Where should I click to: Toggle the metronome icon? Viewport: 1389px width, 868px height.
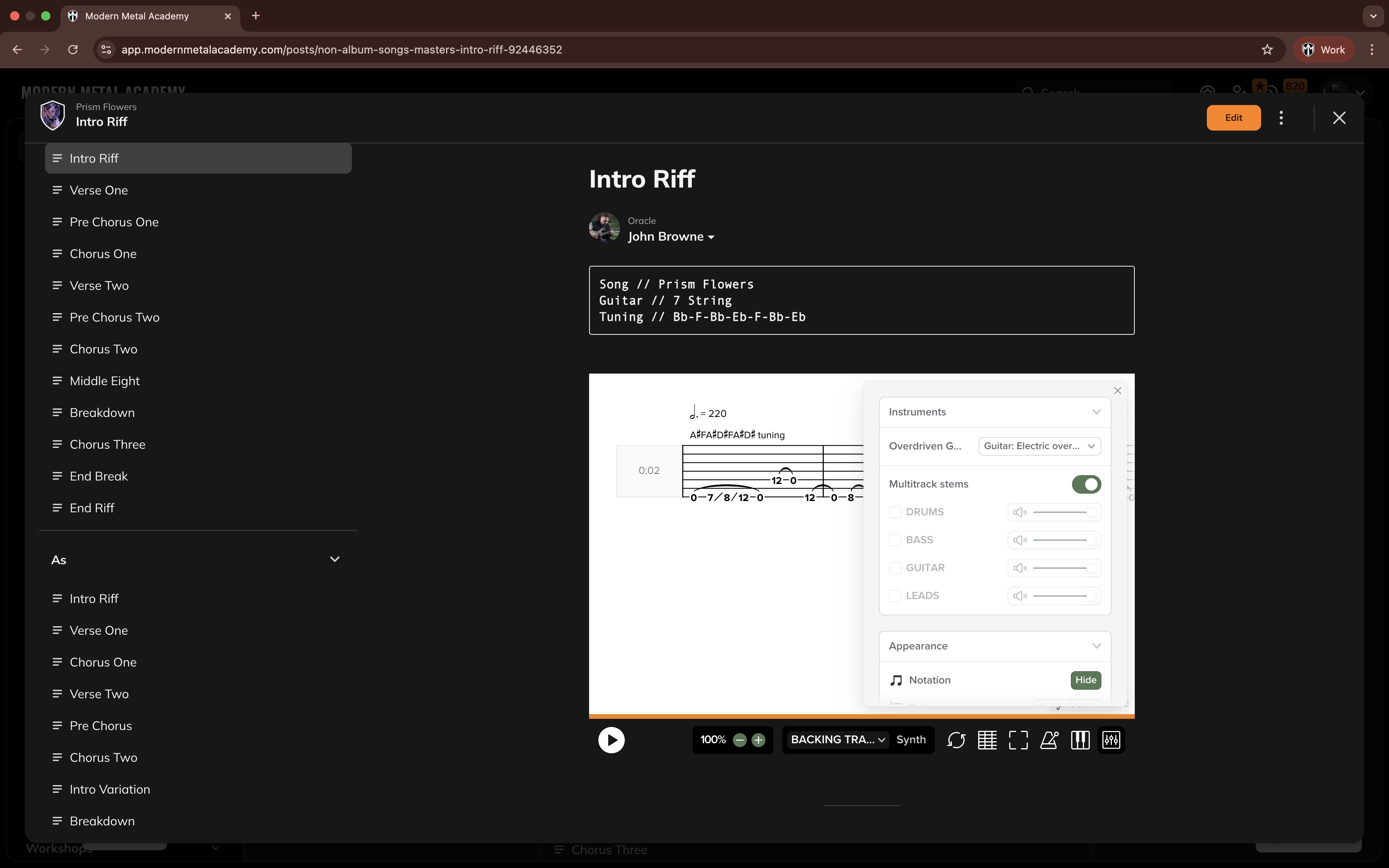point(1049,740)
